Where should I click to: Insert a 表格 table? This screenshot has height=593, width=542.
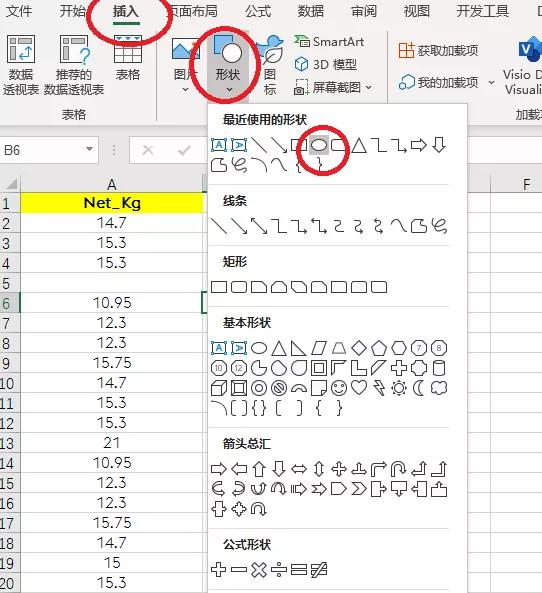(x=128, y=59)
